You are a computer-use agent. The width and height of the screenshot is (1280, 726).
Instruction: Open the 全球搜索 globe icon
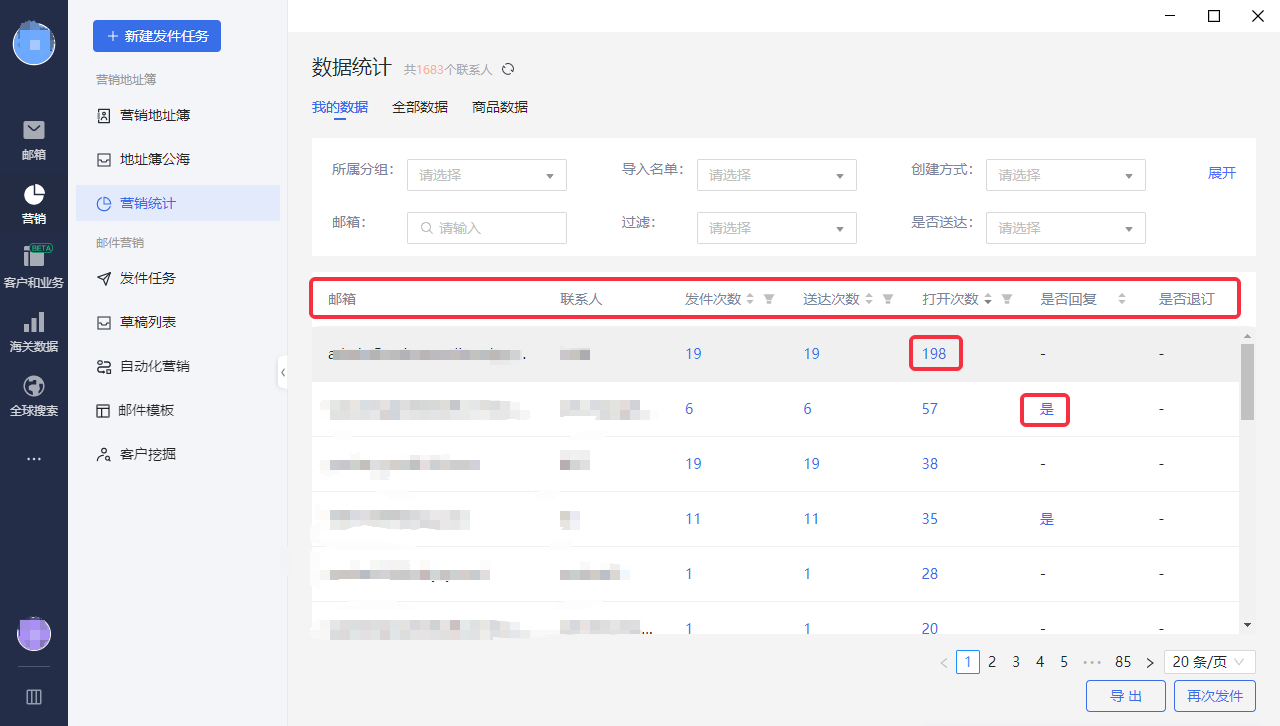pyautogui.click(x=34, y=386)
